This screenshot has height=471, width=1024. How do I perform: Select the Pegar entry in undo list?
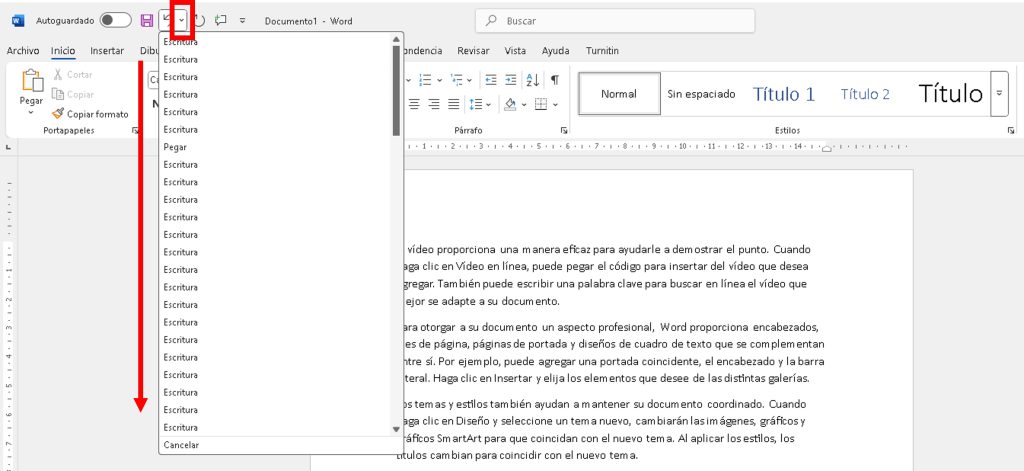click(x=175, y=147)
